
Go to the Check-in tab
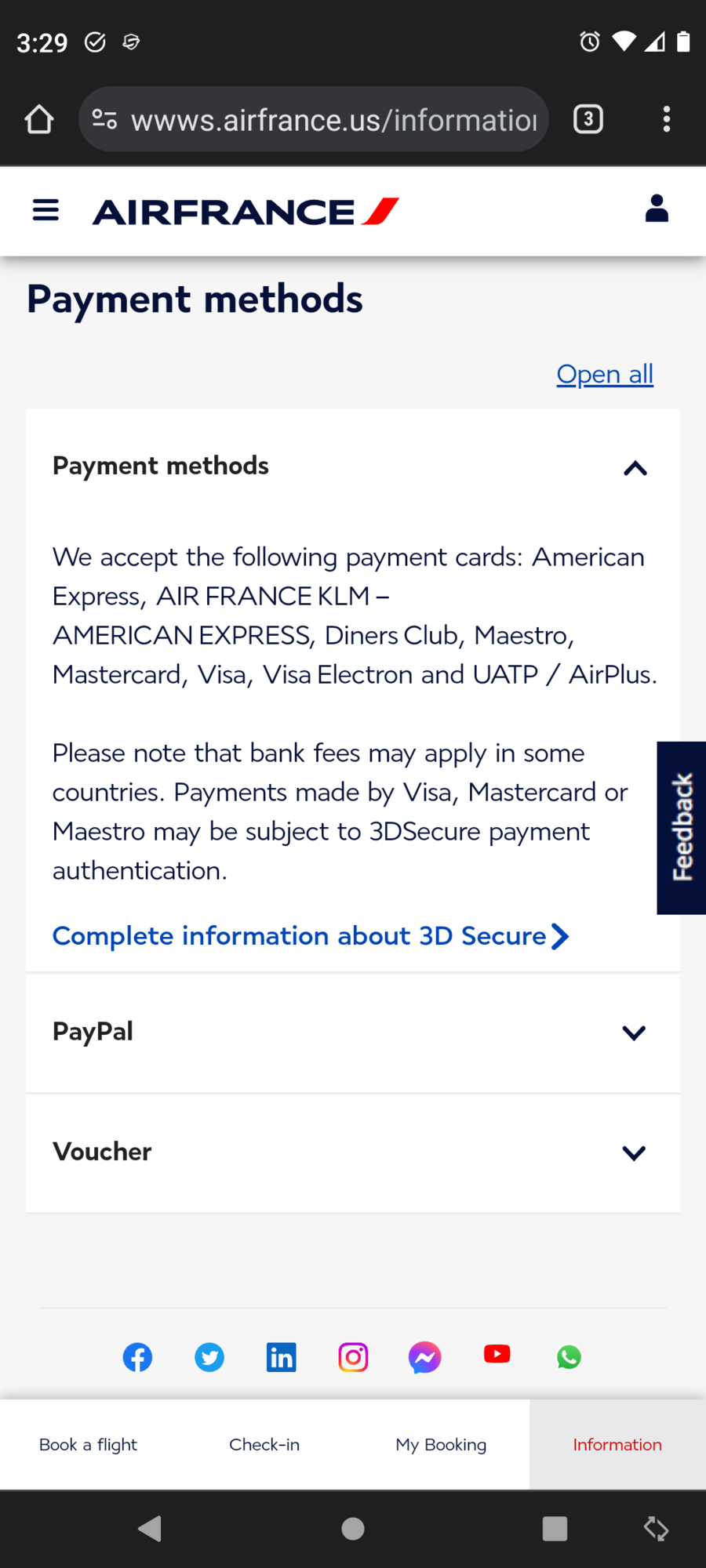[264, 1444]
